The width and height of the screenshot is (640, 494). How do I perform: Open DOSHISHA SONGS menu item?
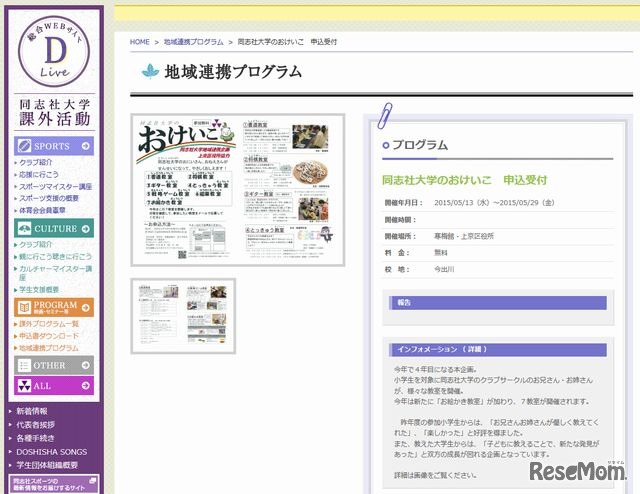tap(51, 452)
